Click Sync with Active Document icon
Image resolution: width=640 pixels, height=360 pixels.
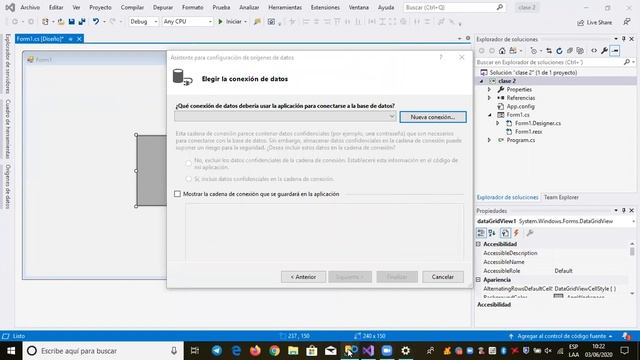pyautogui.click(x=549, y=51)
